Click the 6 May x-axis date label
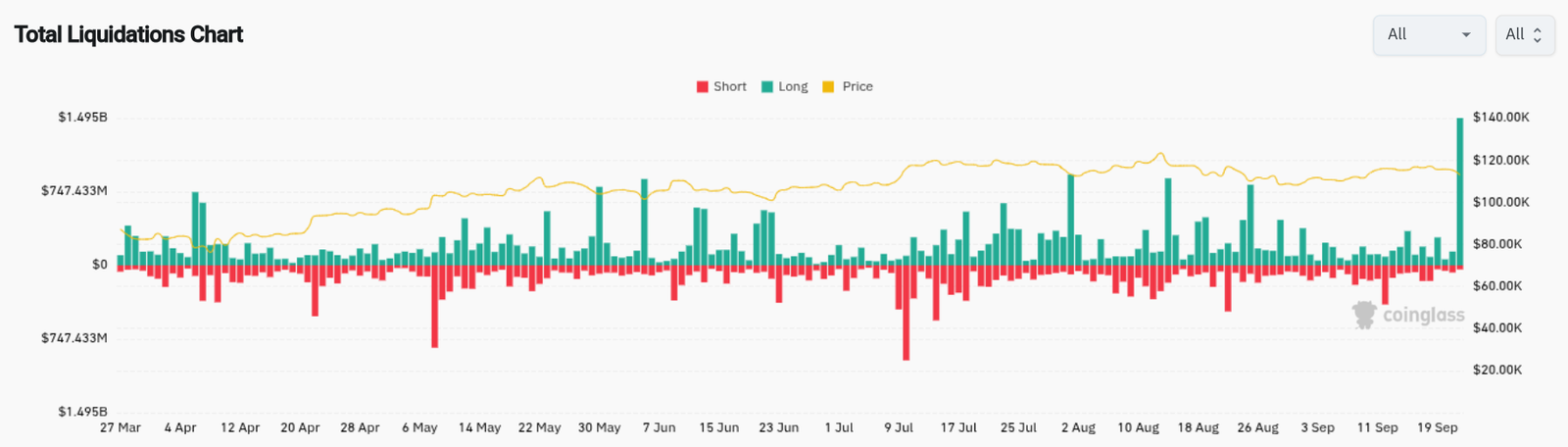The height and width of the screenshot is (447, 1568). pyautogui.click(x=419, y=427)
